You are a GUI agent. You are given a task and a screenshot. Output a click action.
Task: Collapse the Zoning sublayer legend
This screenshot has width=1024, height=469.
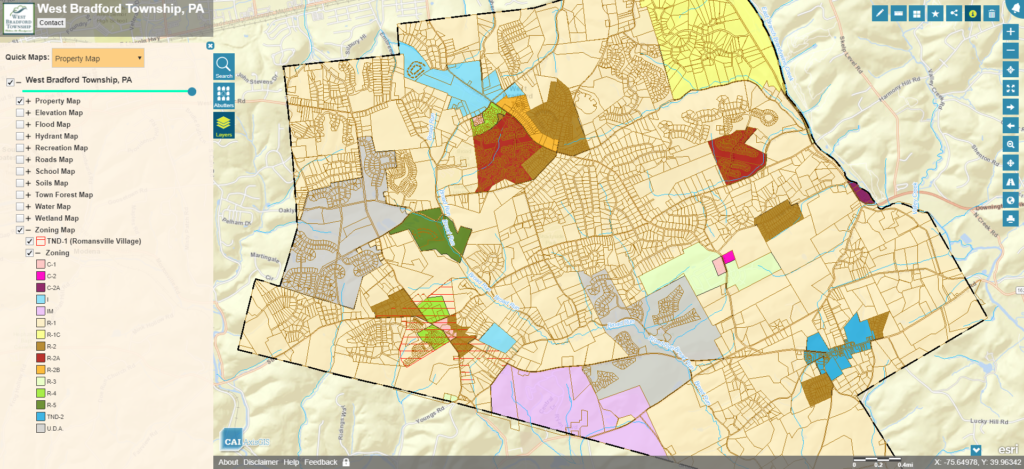[38, 253]
